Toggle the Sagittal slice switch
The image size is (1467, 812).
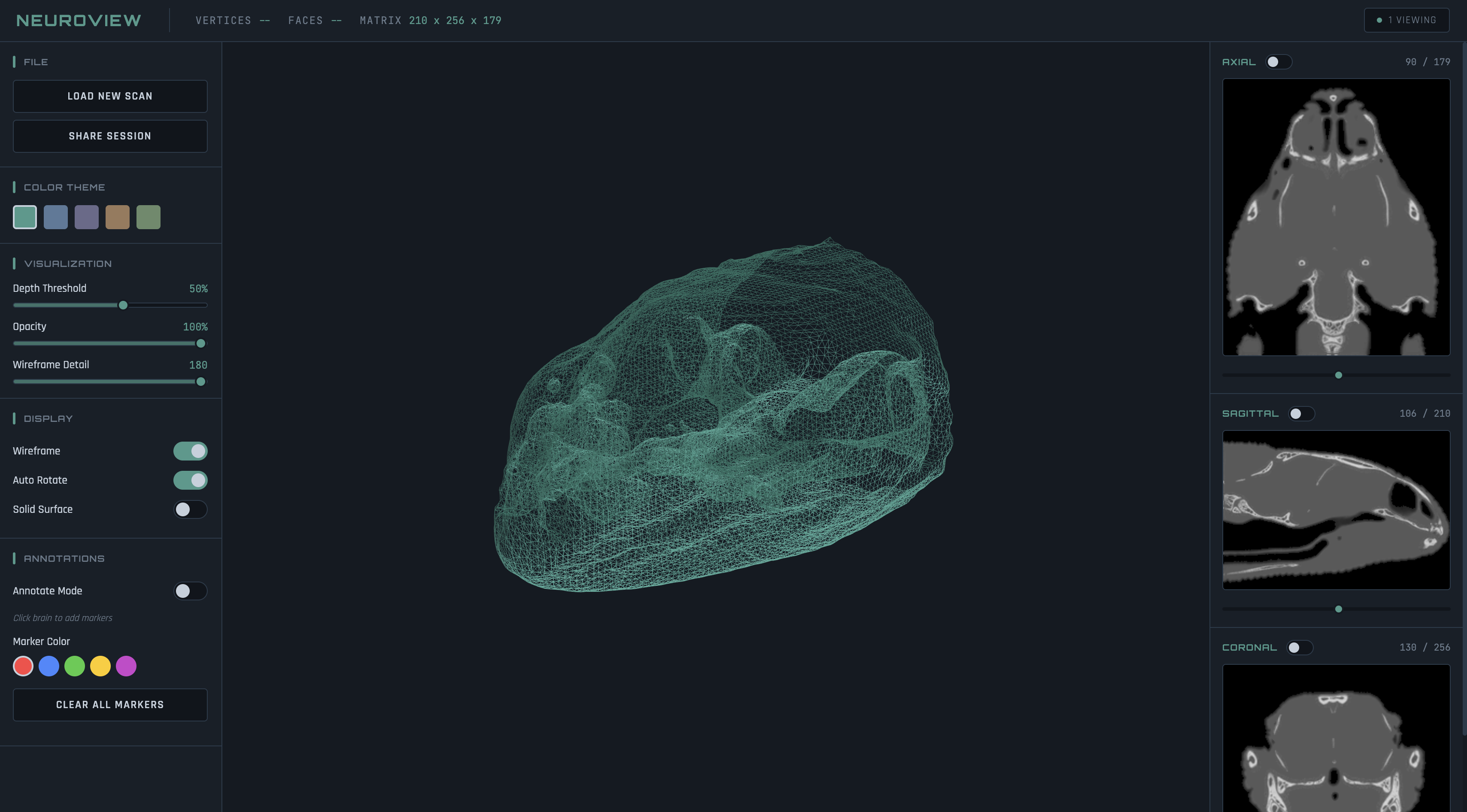[x=1301, y=413]
